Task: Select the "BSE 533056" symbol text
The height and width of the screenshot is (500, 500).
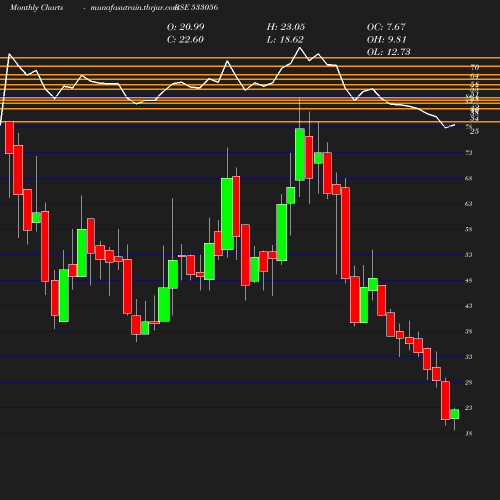Action: pos(197,7)
